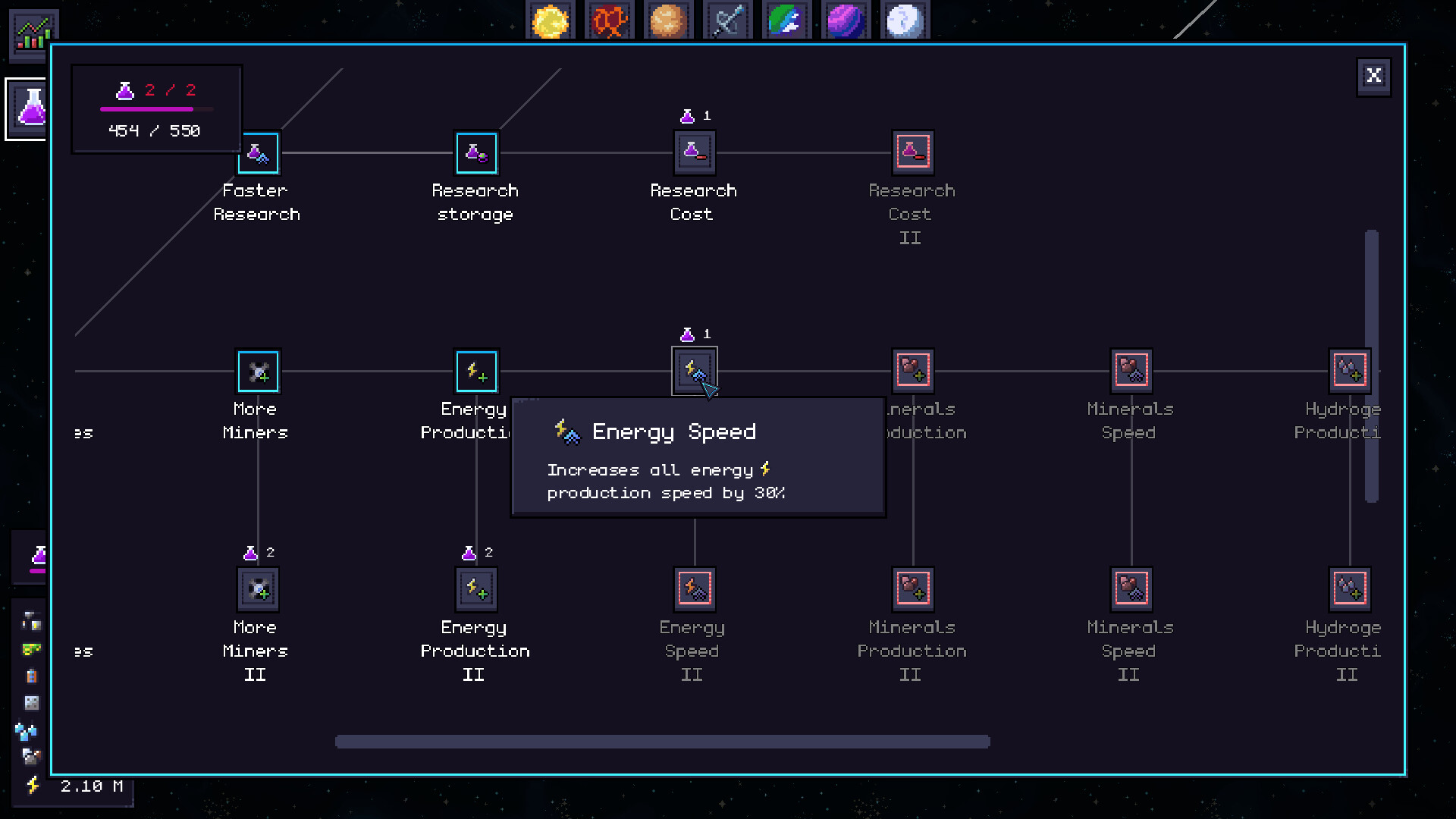Click the Energy Speed tooltip title

(x=674, y=431)
